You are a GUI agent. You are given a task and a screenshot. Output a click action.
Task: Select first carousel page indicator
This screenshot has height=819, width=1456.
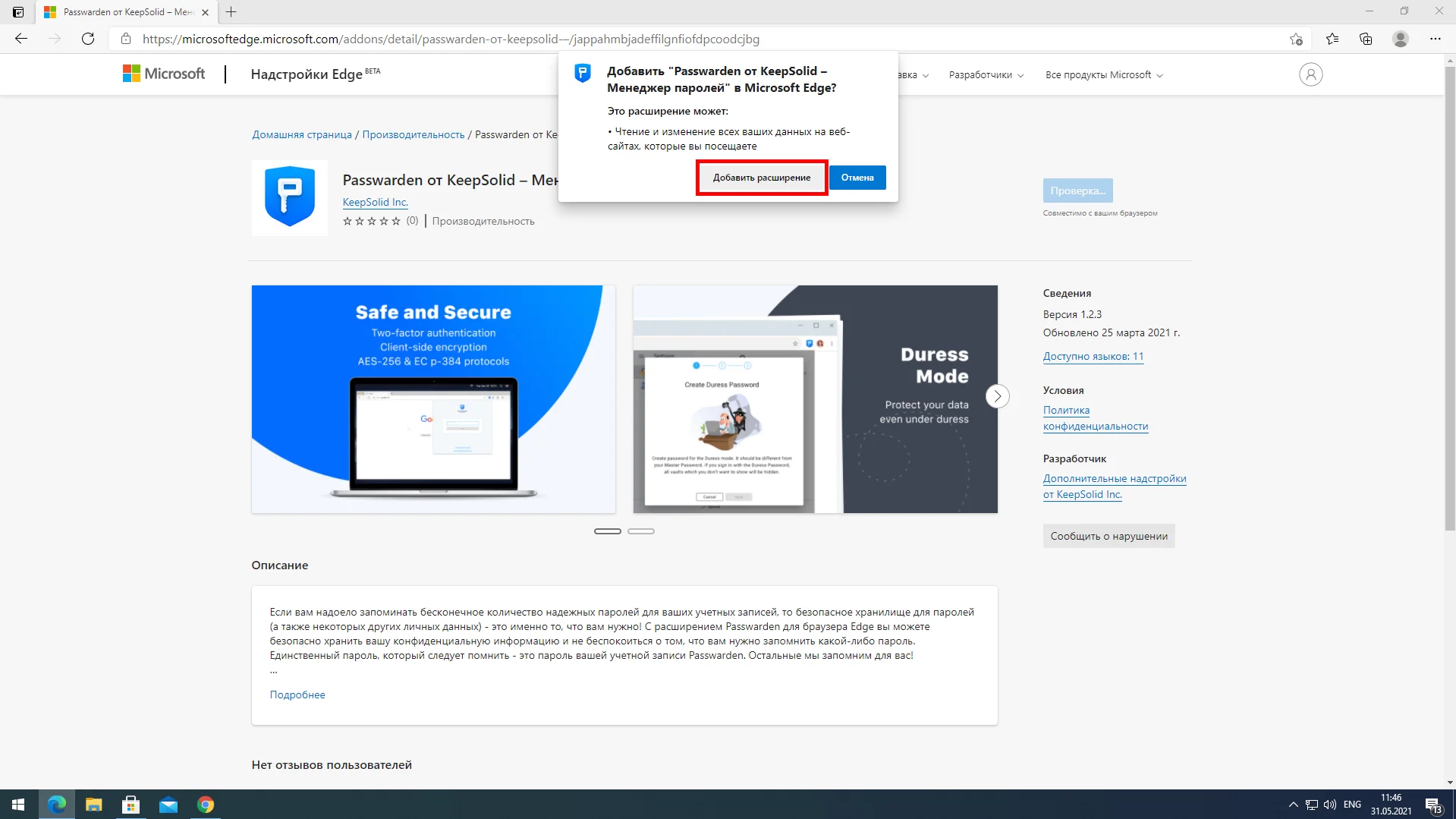pyautogui.click(x=608, y=531)
